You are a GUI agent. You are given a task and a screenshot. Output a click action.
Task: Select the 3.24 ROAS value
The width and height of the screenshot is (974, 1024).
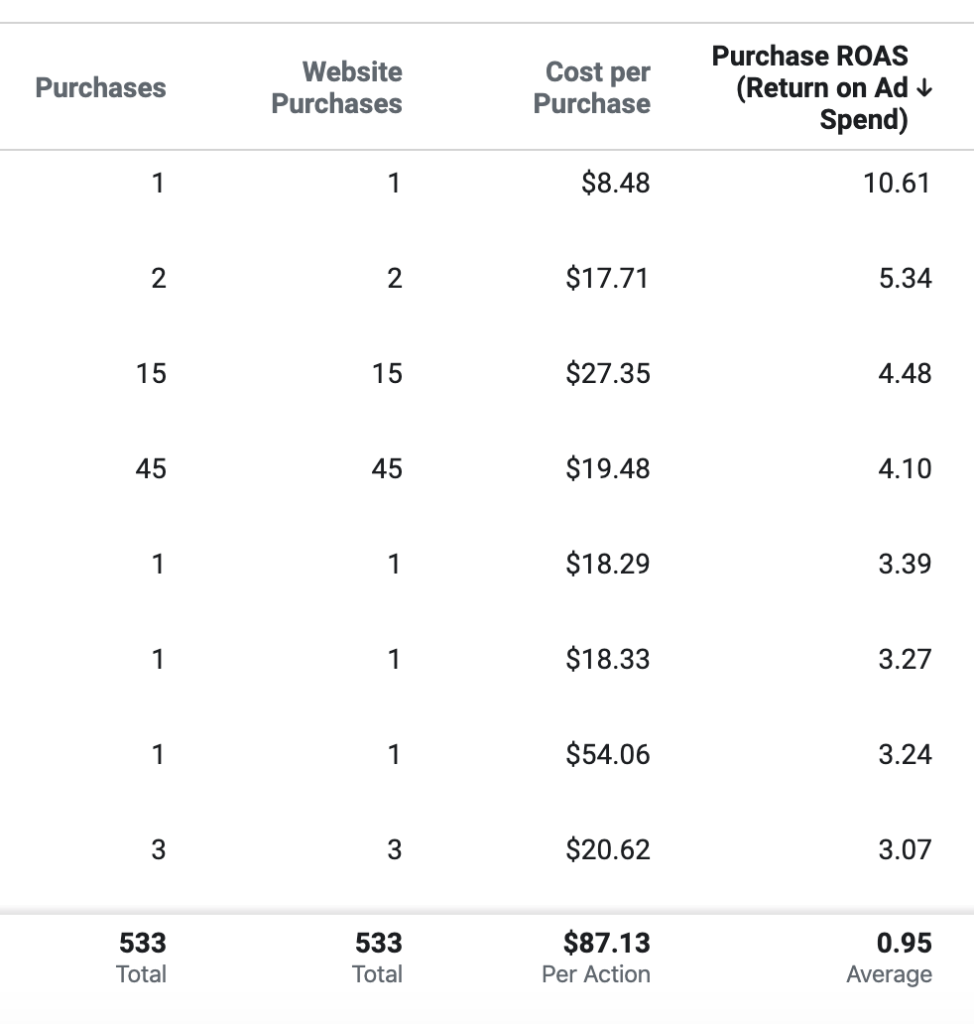click(905, 754)
